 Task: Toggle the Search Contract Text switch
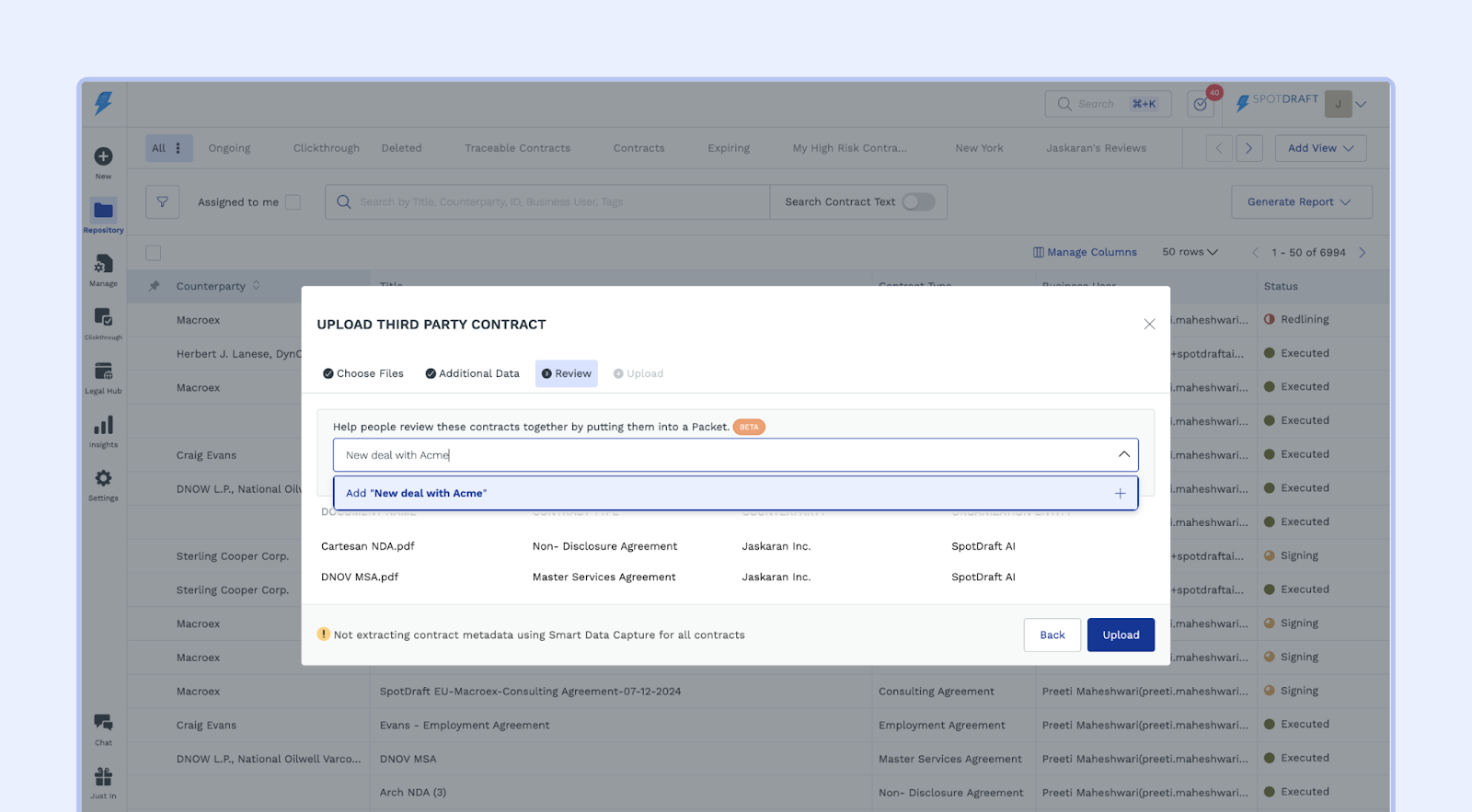pos(918,202)
